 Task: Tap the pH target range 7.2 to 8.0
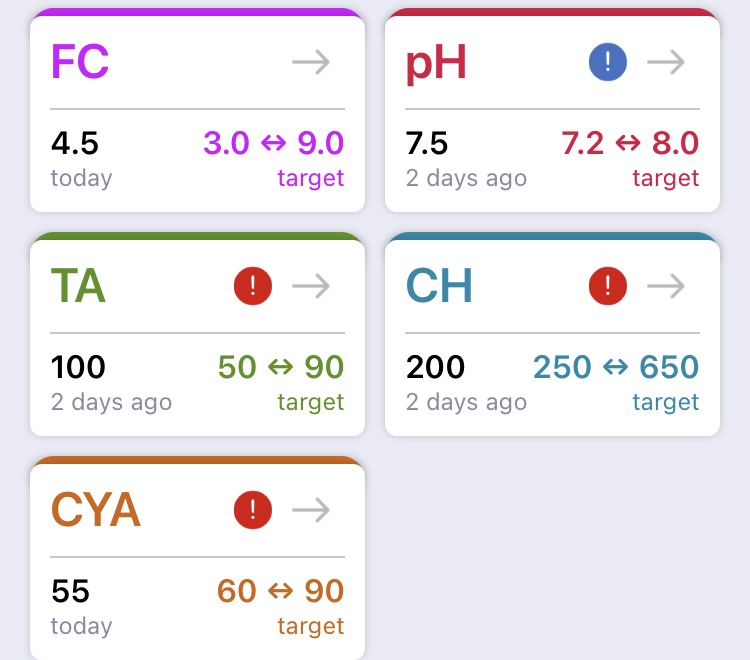(x=630, y=143)
